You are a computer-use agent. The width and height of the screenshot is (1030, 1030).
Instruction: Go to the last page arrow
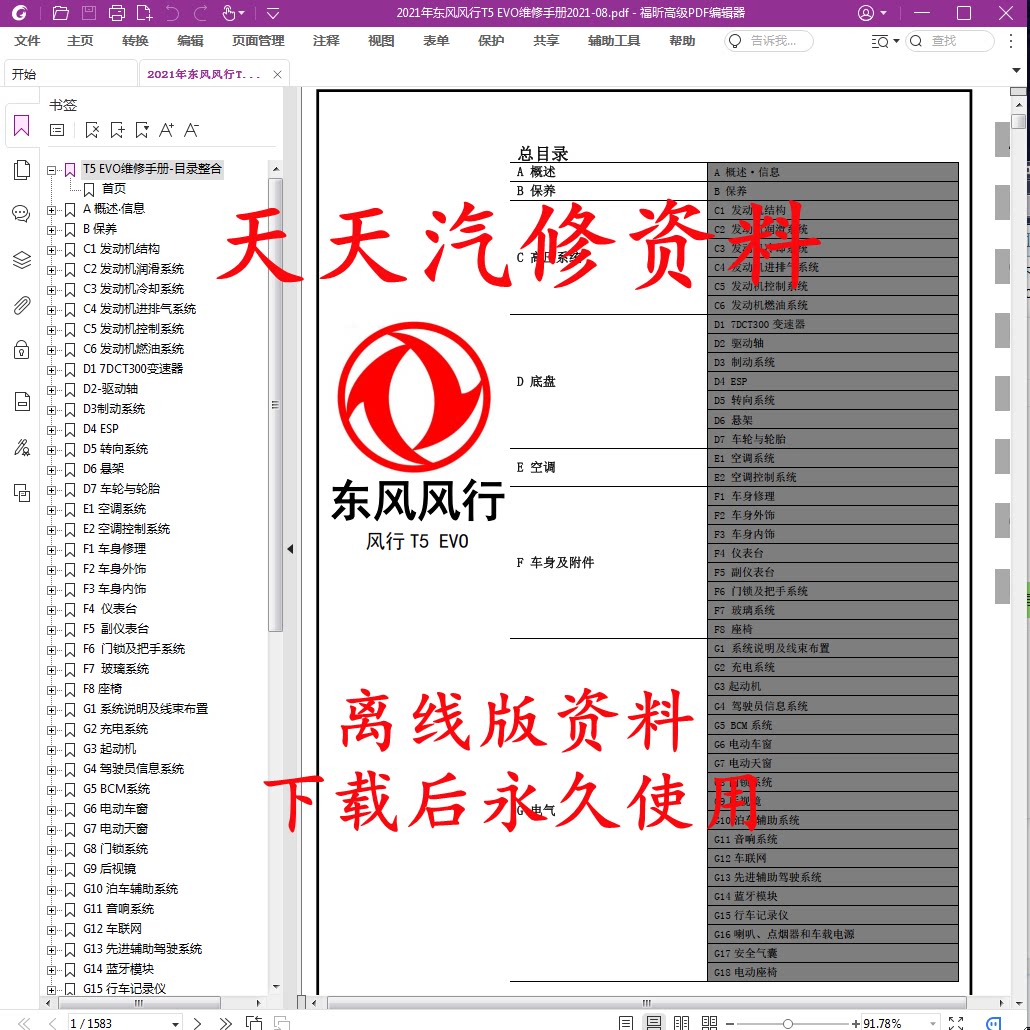coord(225,1023)
